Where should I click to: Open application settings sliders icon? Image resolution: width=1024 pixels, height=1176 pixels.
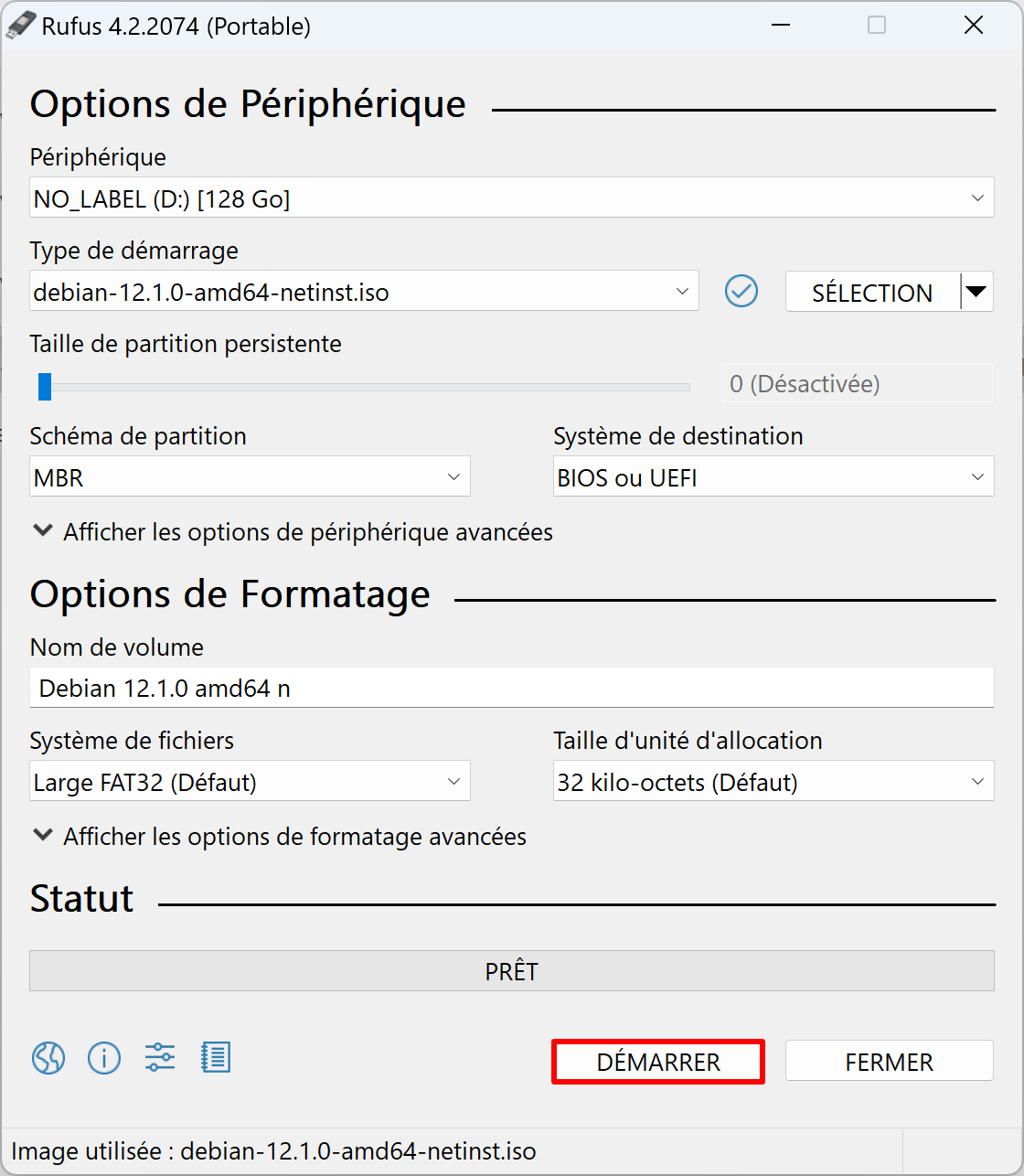point(160,1058)
